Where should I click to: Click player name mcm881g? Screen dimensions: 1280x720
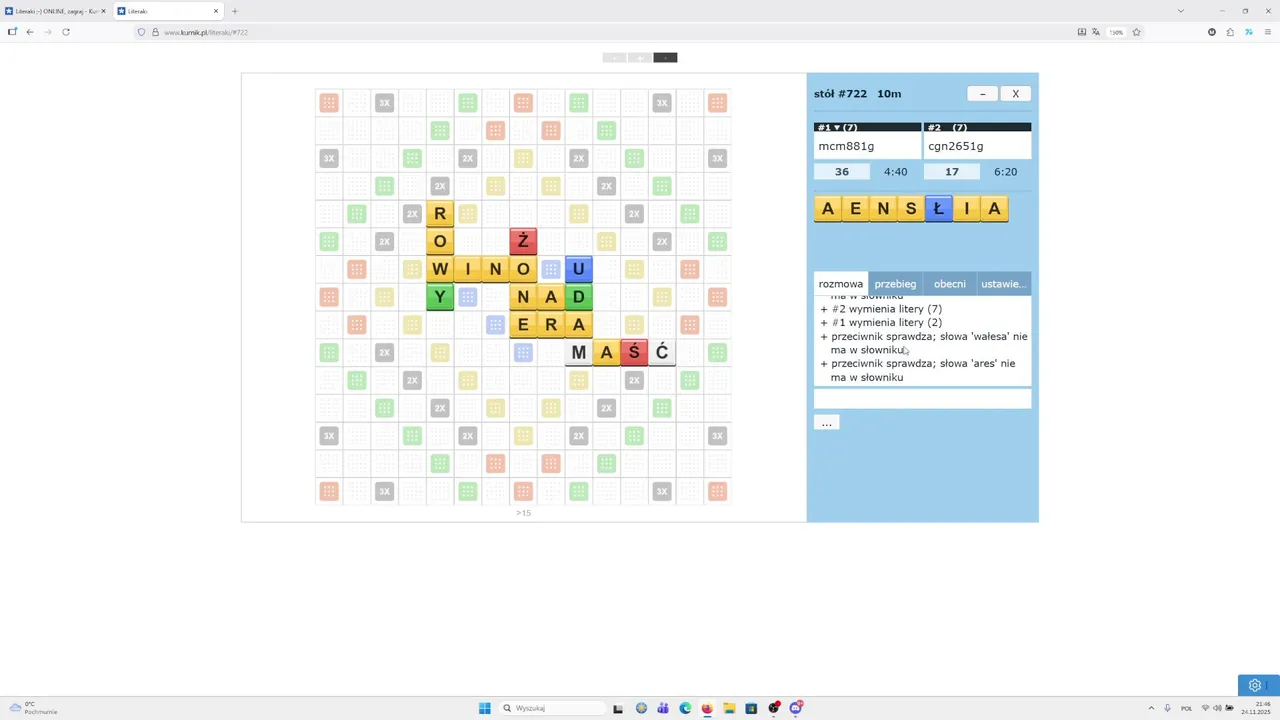(846, 146)
